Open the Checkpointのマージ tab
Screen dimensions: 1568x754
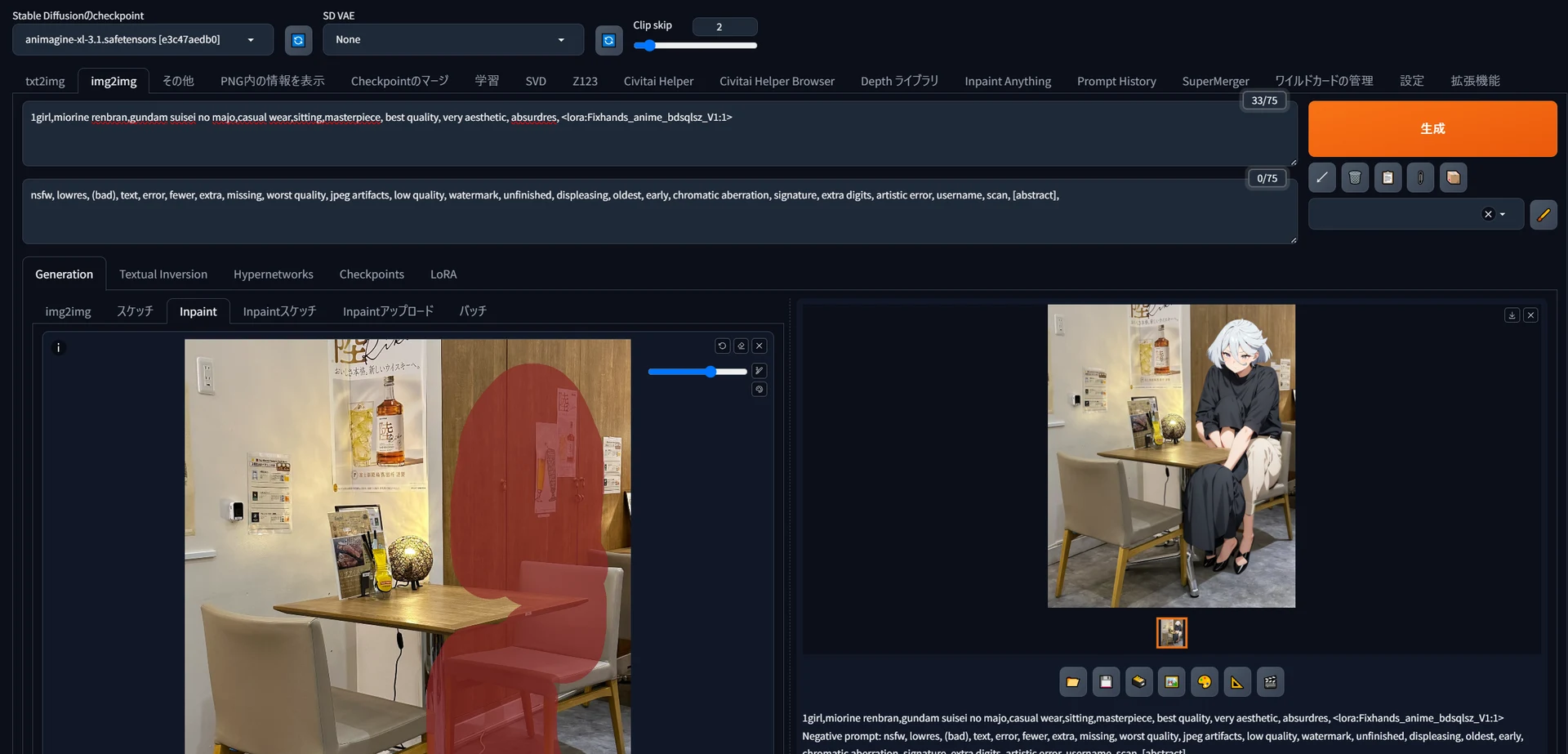pos(400,81)
